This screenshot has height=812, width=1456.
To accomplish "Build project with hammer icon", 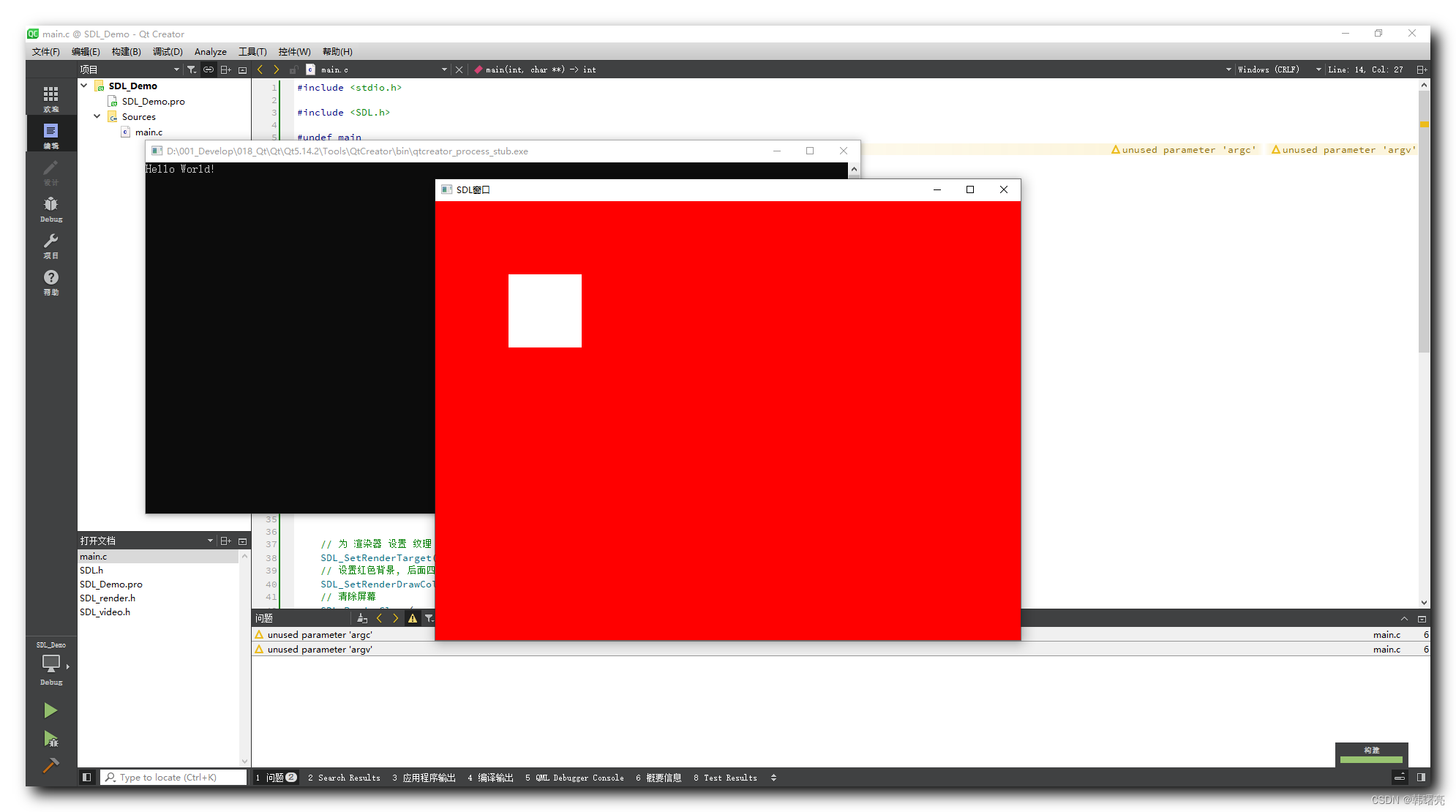I will click(x=50, y=765).
